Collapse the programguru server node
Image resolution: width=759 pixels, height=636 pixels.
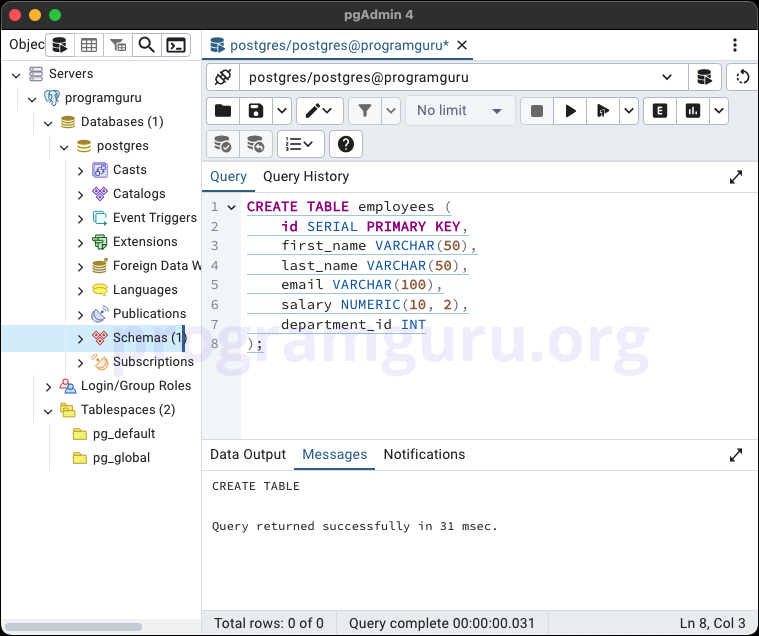[32, 99]
